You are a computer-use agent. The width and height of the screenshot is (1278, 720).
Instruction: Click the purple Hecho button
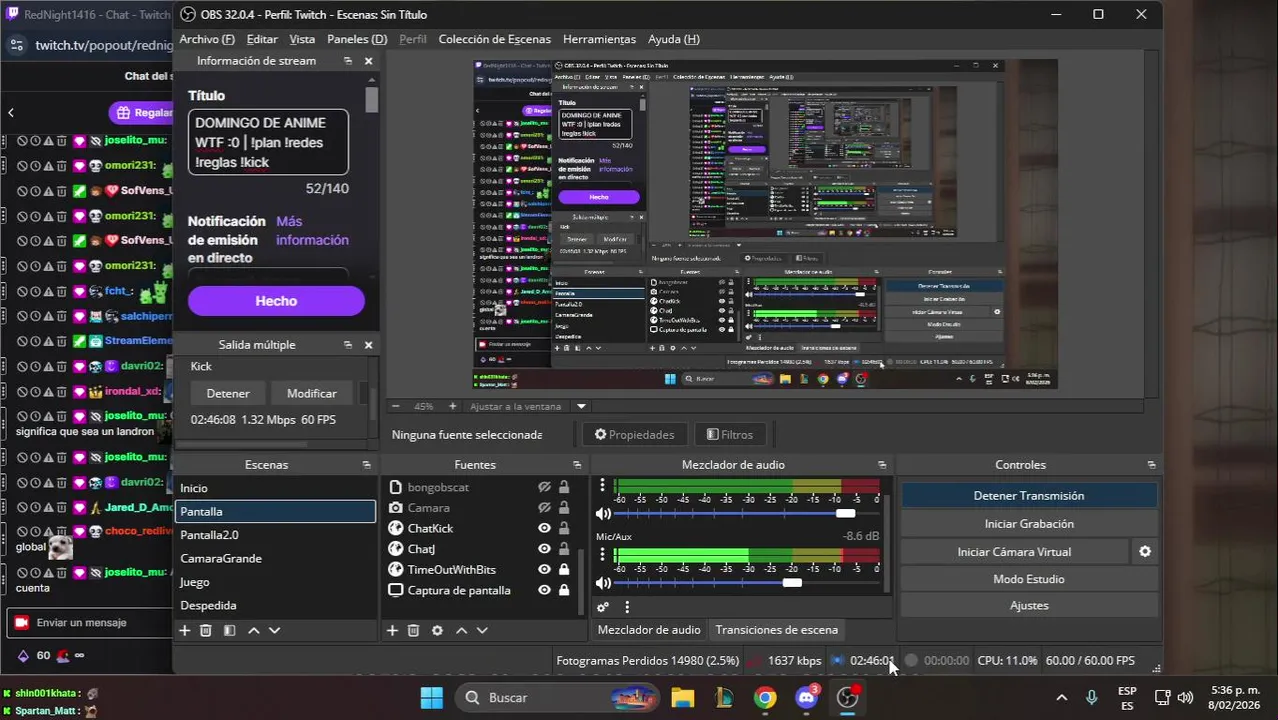point(276,301)
